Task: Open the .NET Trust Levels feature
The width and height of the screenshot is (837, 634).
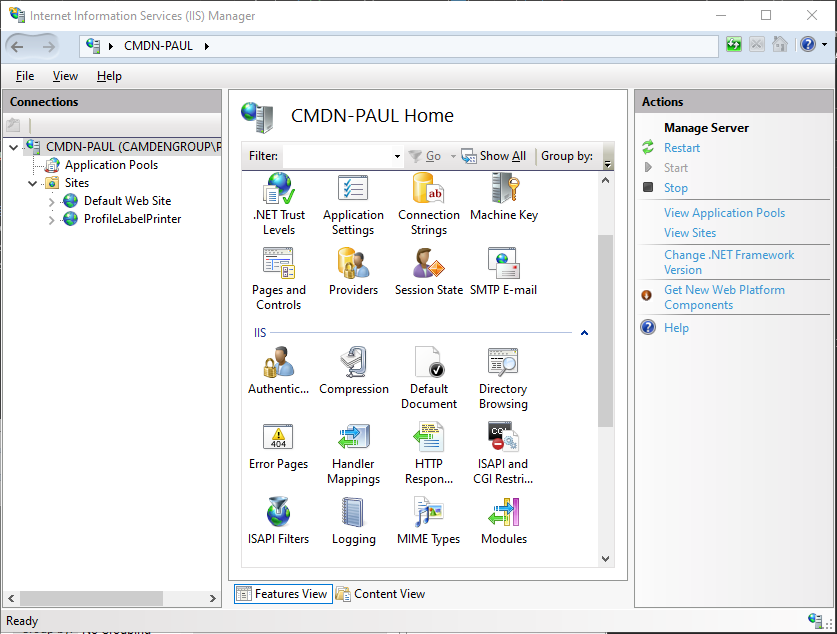Action: coord(279,204)
